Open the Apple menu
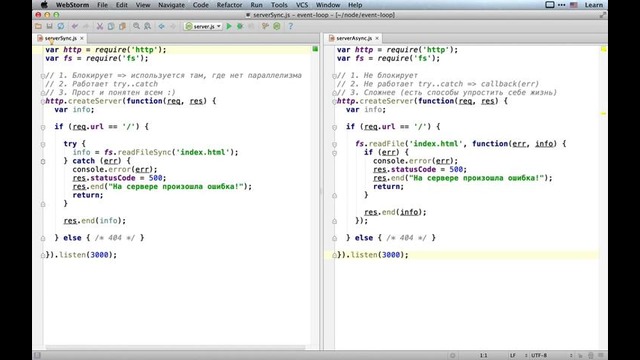The height and width of the screenshot is (360, 640). (x=44, y=5)
